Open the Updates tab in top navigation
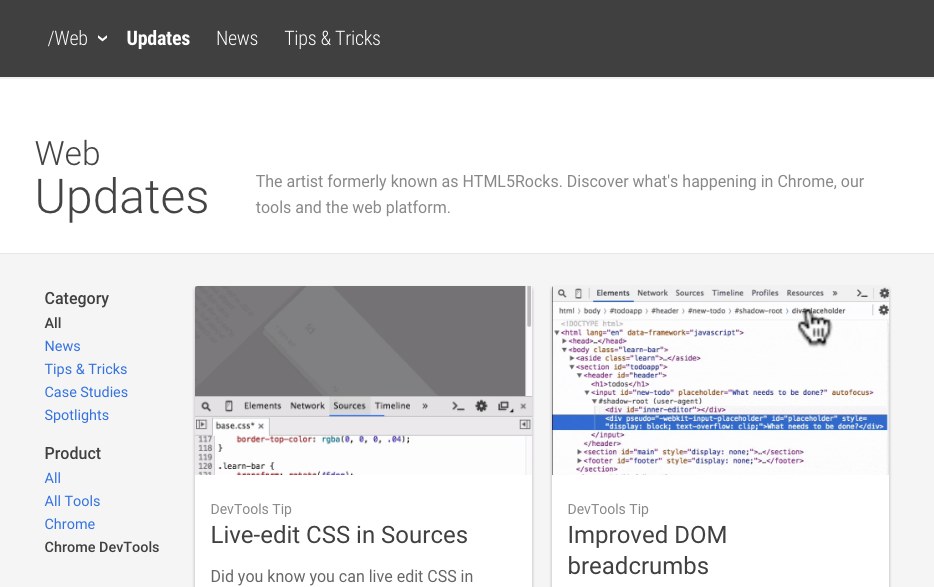934x587 pixels. pos(158,39)
